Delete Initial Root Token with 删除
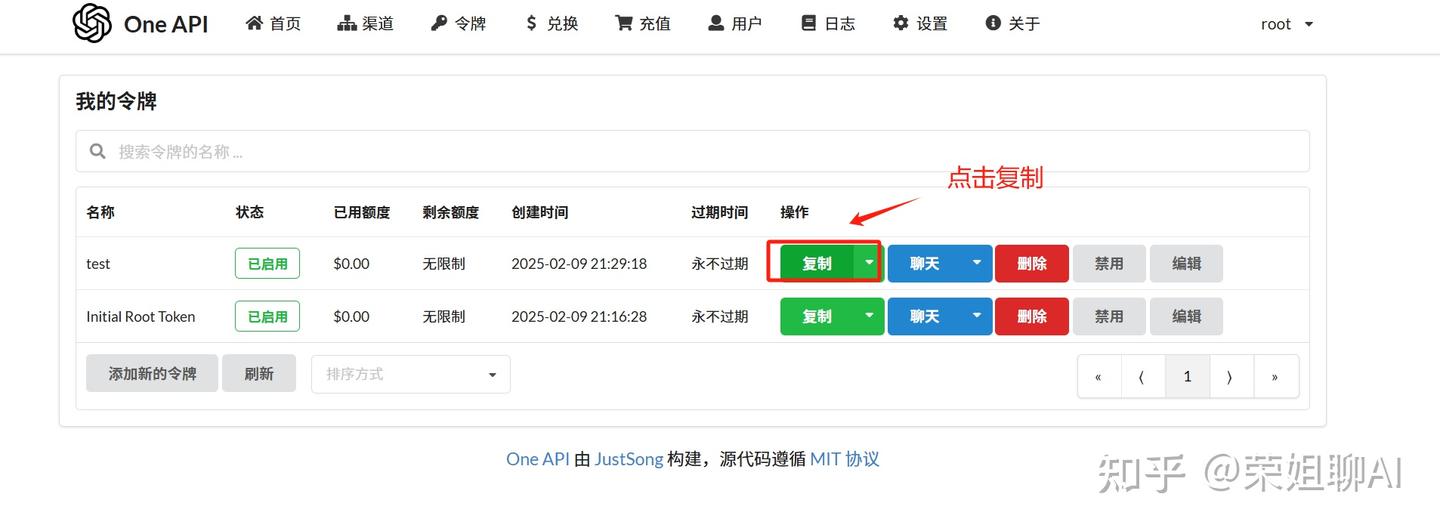Viewport: 1440px width, 531px height. pos(1032,316)
